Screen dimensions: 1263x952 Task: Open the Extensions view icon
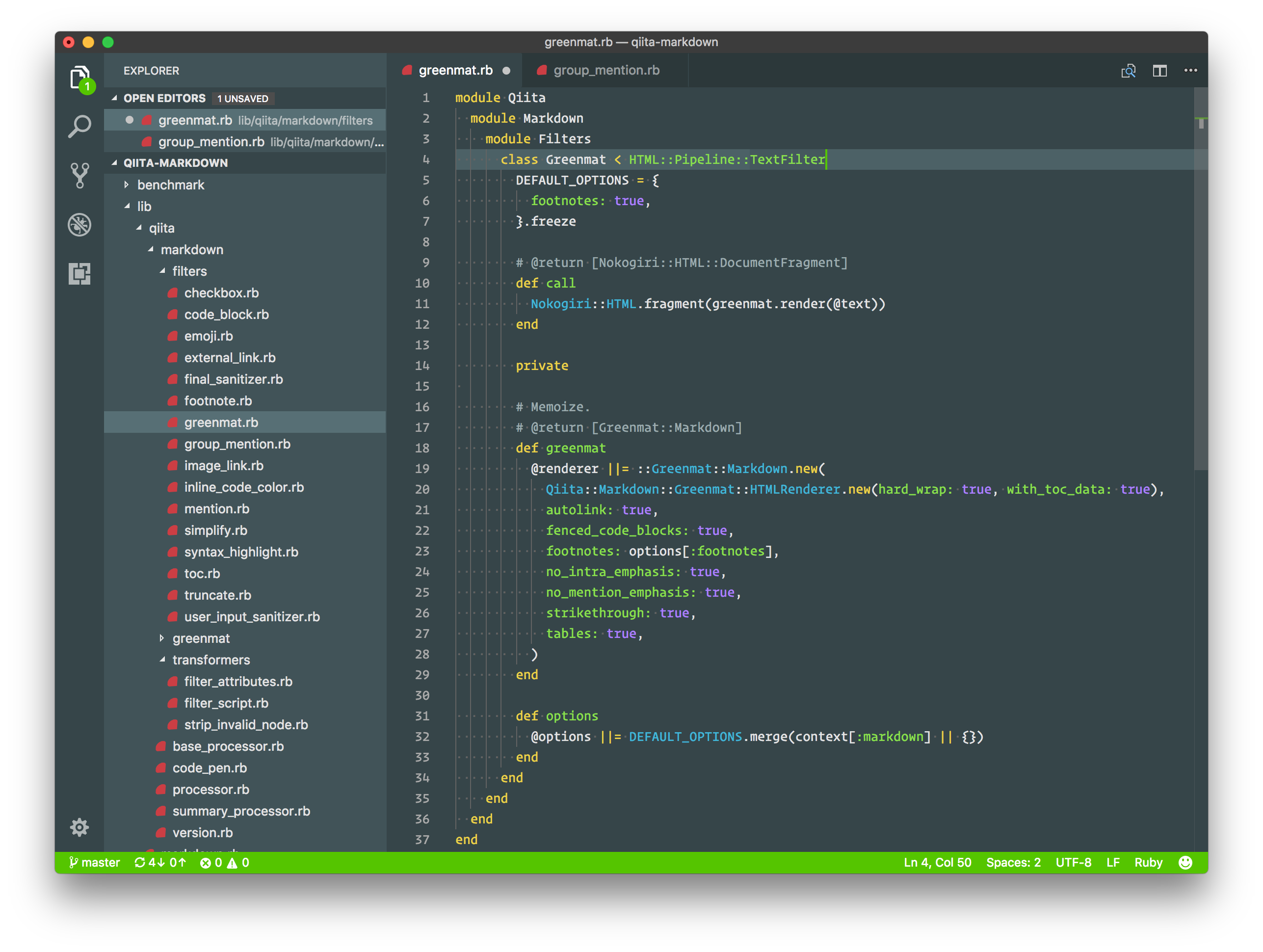point(79,273)
